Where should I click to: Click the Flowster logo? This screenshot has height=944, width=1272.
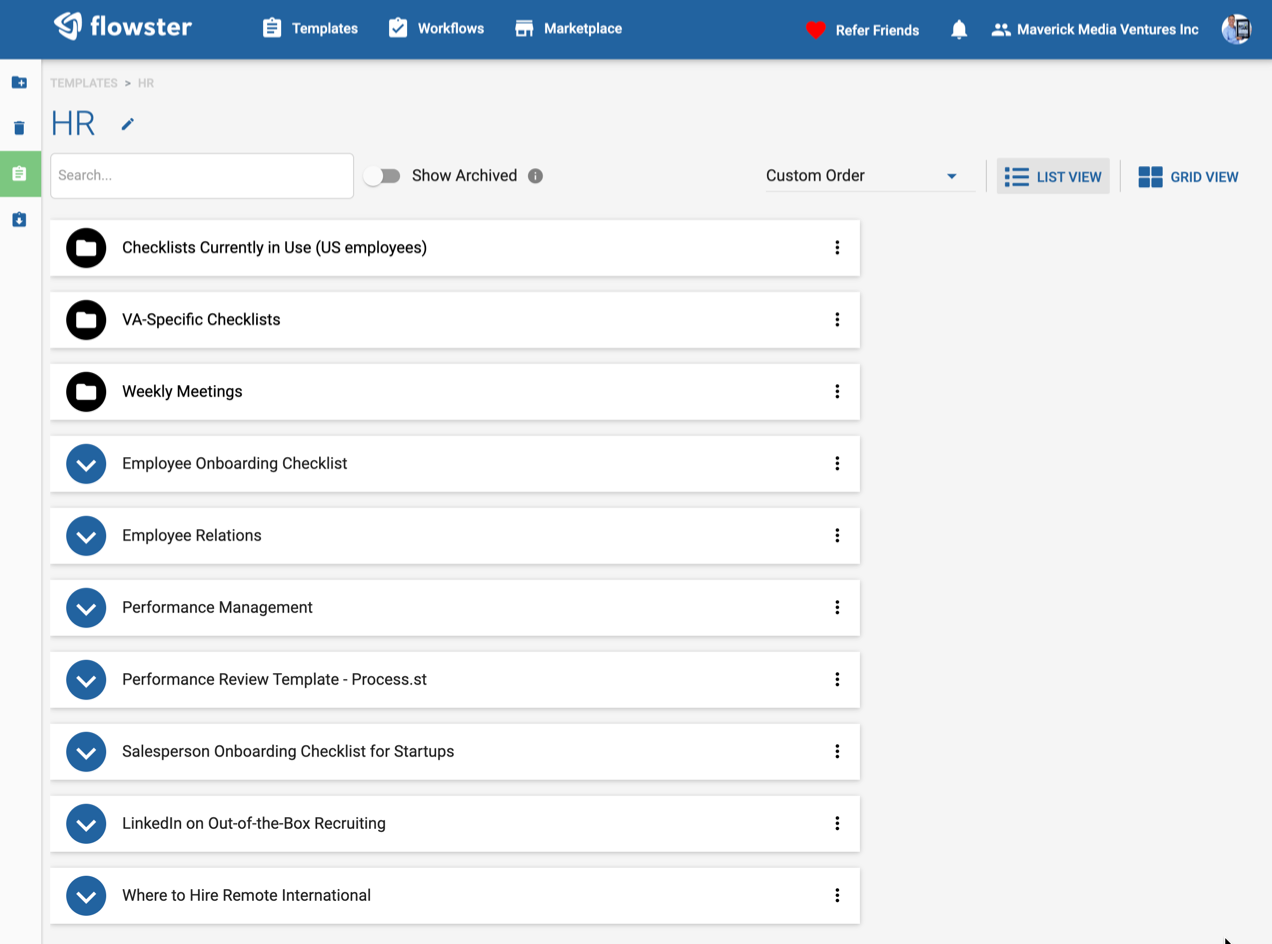click(122, 27)
